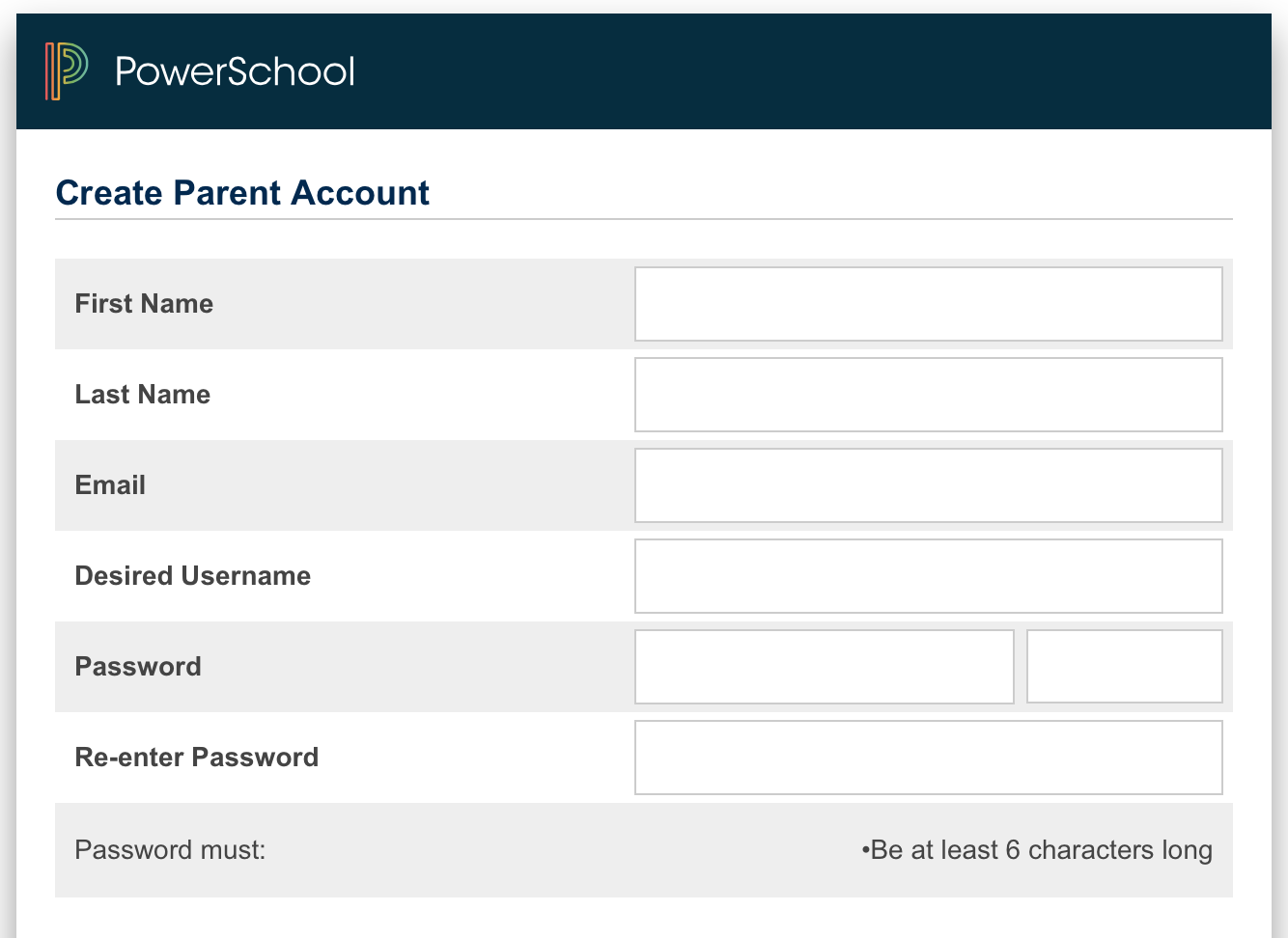
Task: Click the PowerSchool P logo icon
Action: (67, 70)
